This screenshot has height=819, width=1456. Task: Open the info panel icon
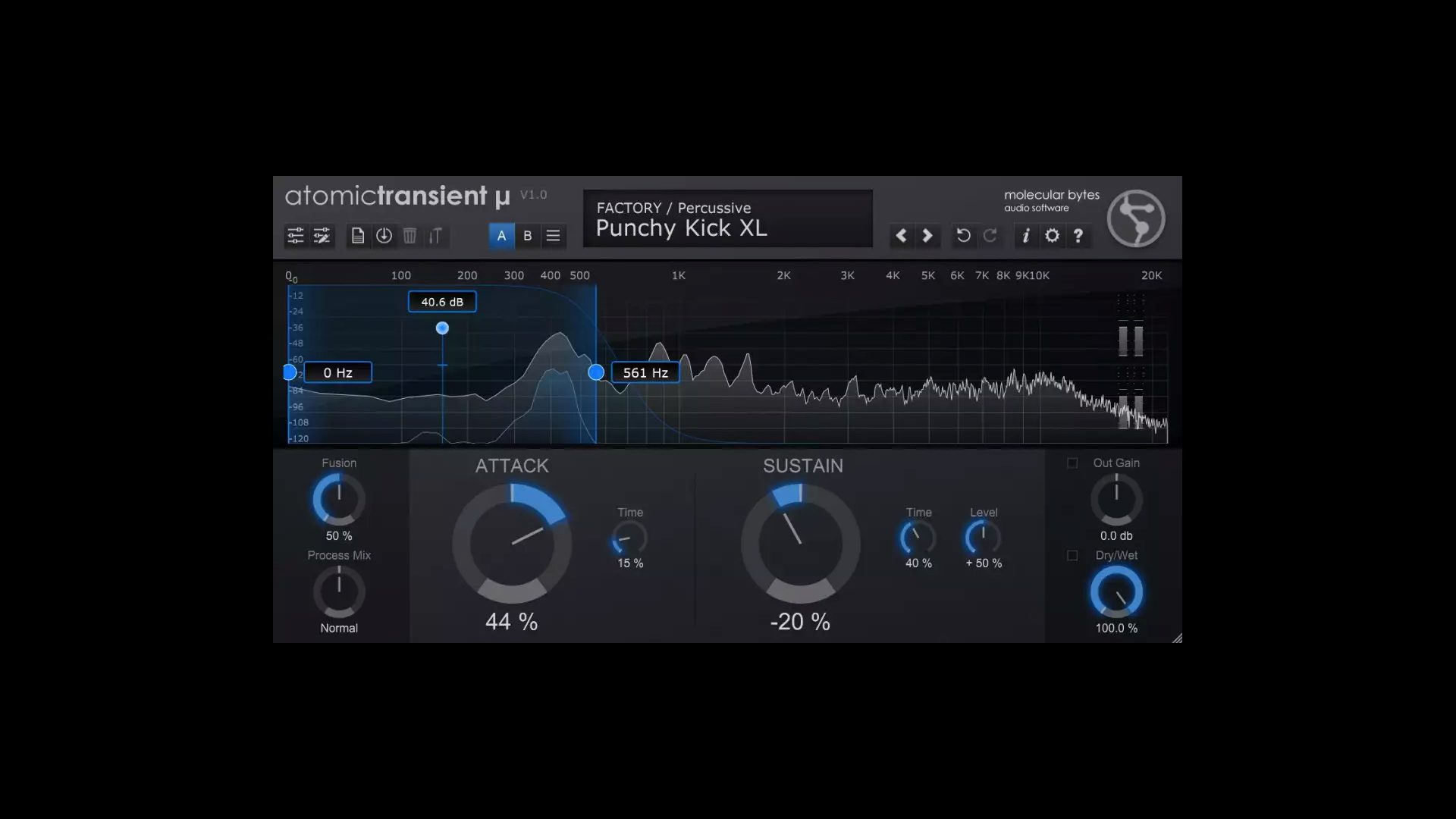click(1025, 236)
